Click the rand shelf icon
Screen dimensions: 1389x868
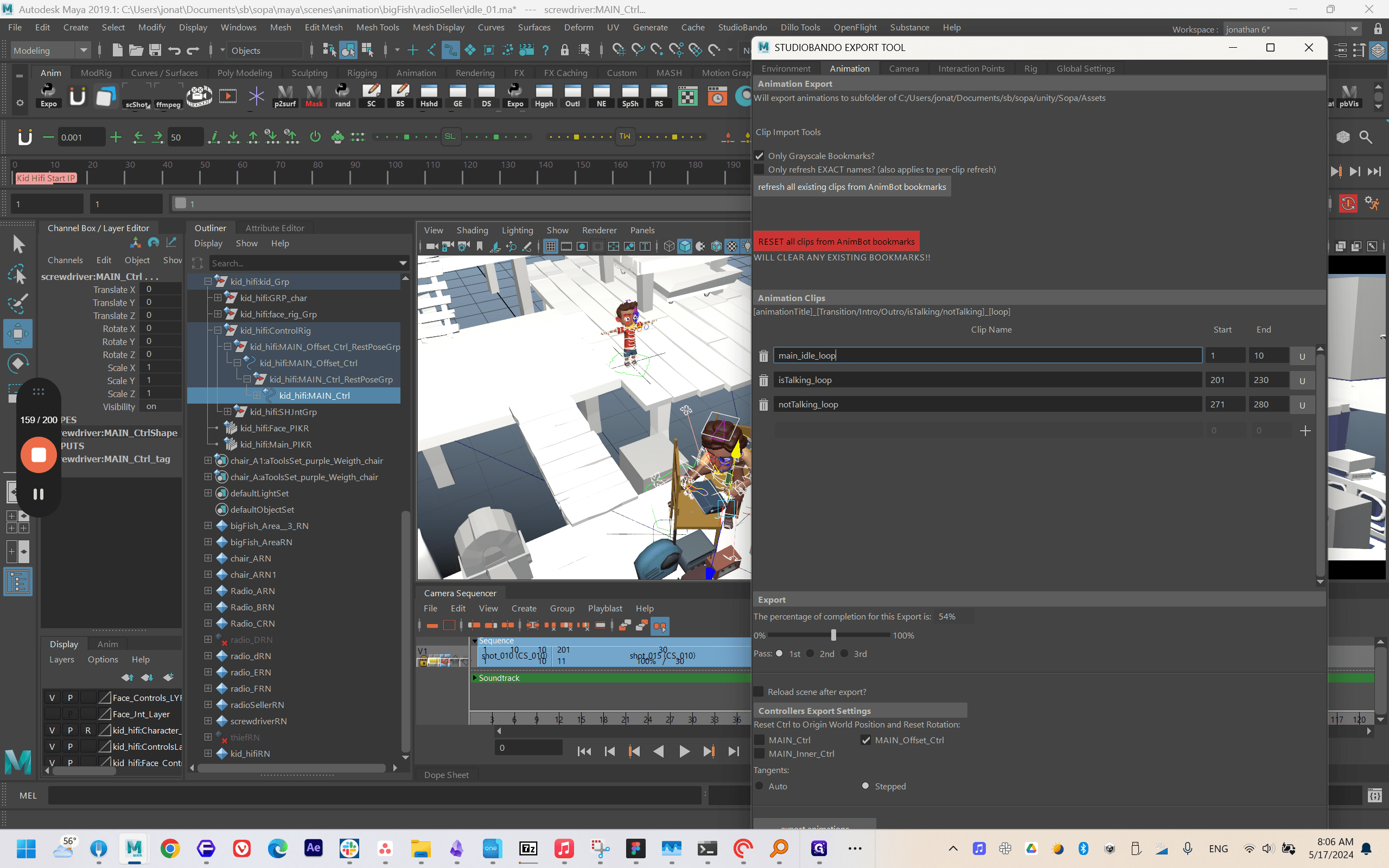[343, 96]
